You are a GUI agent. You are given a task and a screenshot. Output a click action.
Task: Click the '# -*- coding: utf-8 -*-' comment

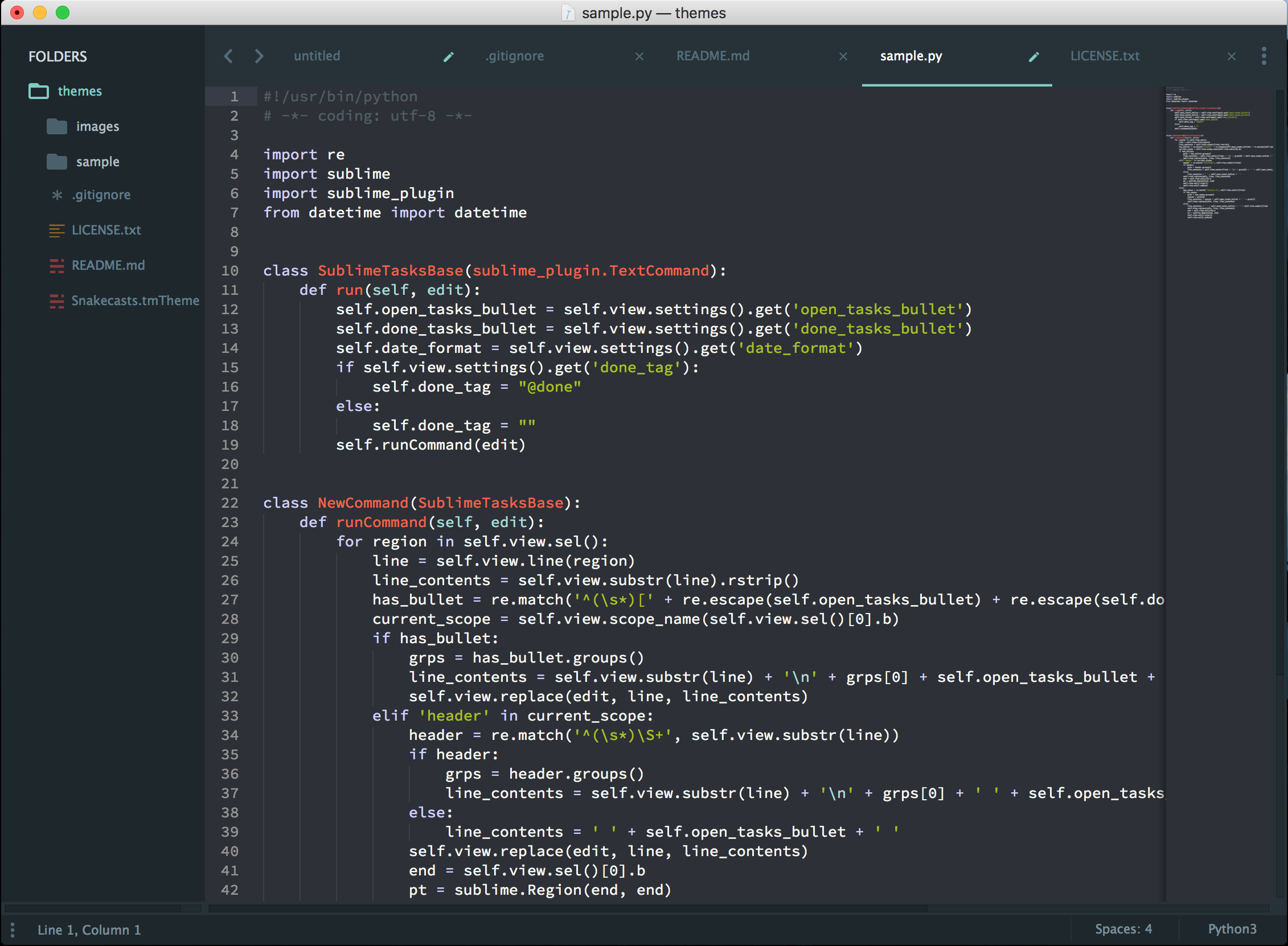coord(368,116)
